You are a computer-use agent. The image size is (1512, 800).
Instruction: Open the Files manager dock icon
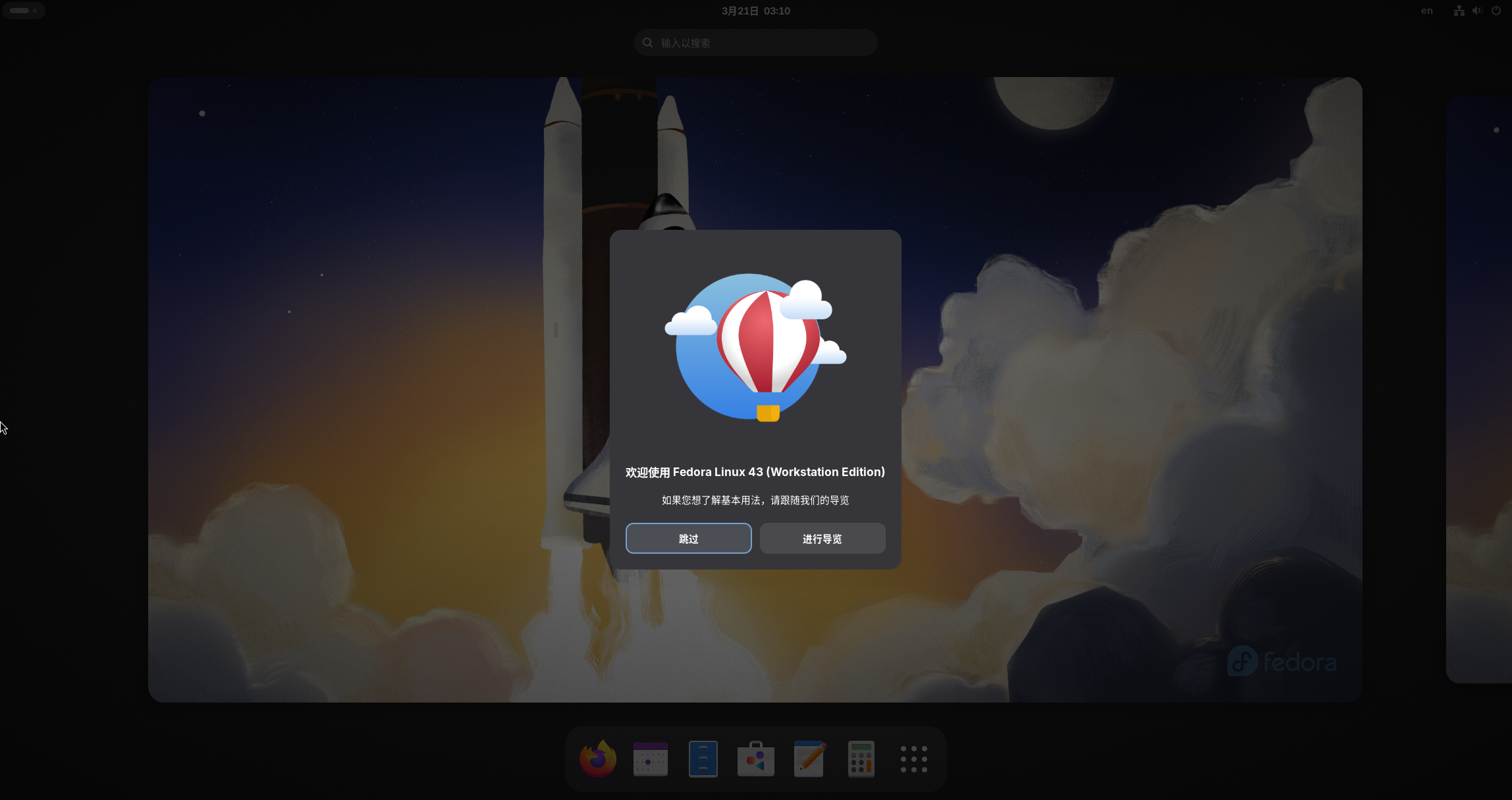coord(703,759)
